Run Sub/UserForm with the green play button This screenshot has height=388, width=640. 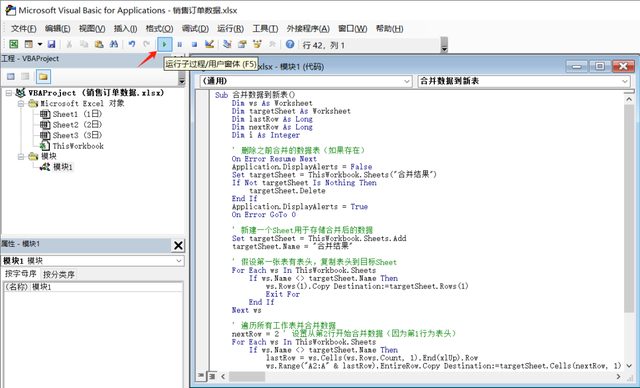click(164, 44)
